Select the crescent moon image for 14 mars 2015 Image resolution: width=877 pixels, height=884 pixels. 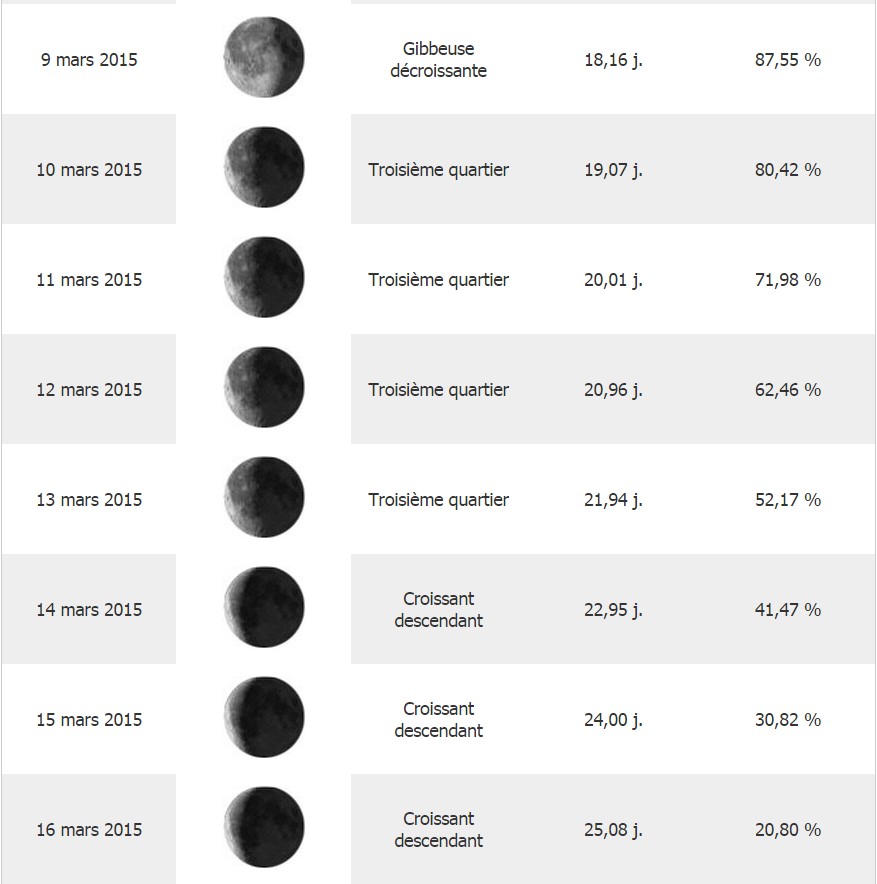click(x=264, y=608)
